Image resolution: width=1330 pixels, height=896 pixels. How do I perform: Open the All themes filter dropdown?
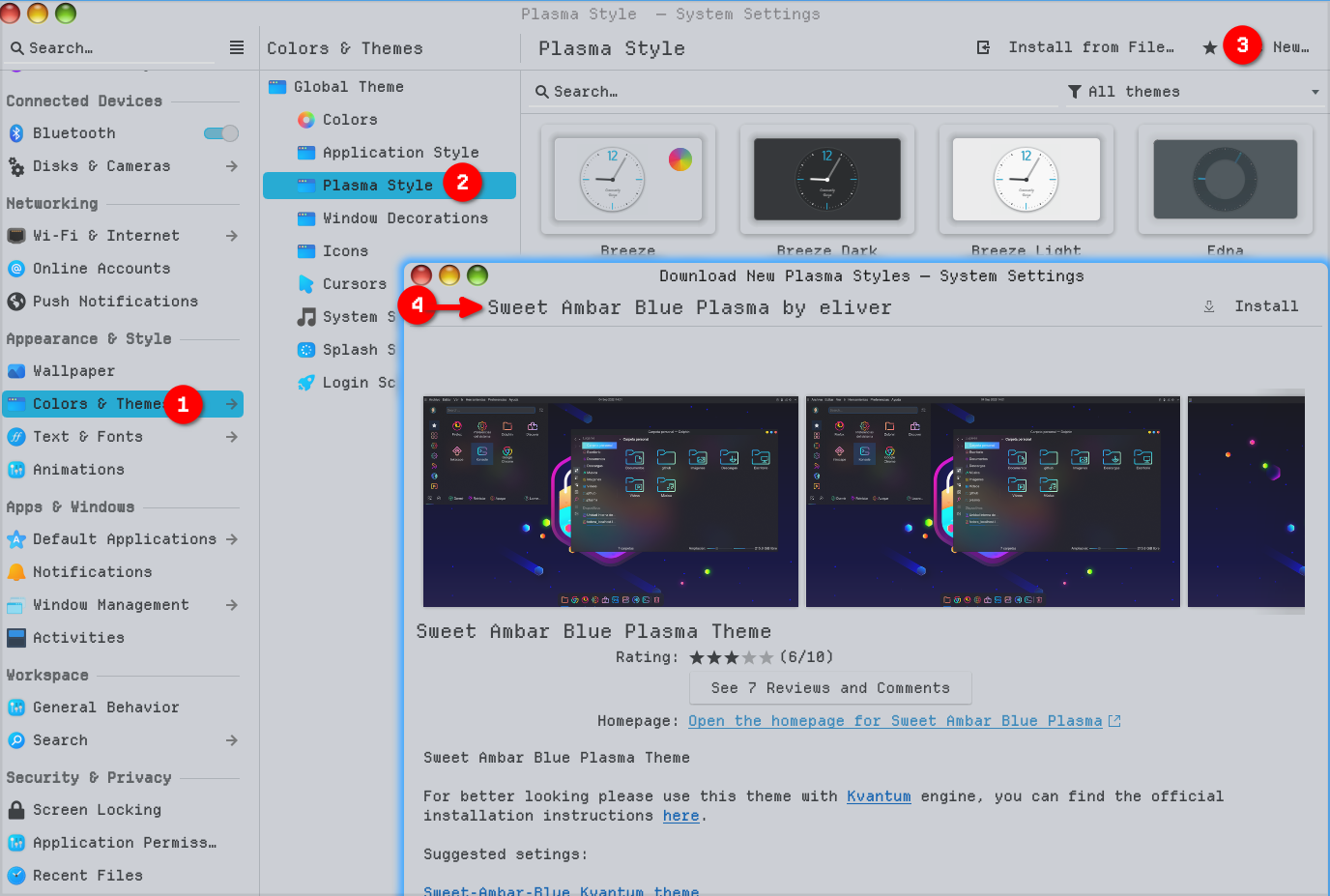pos(1193,92)
